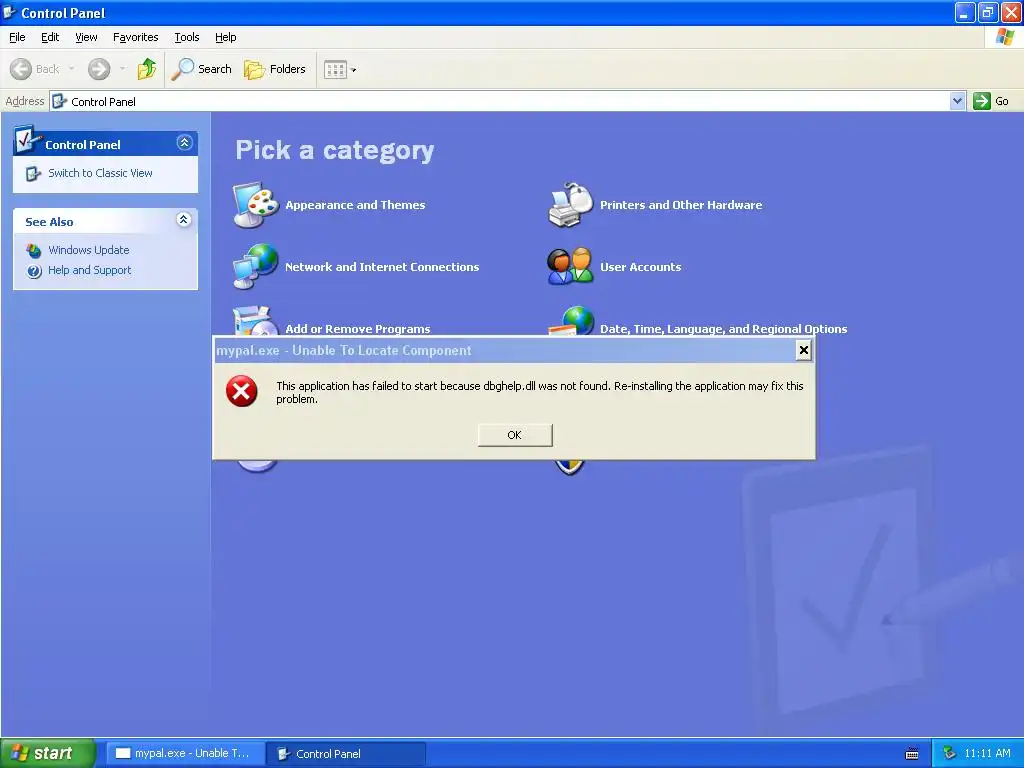The width and height of the screenshot is (1024, 768).
Task: Click the Appearance and Themes palette icon
Action: (256, 205)
